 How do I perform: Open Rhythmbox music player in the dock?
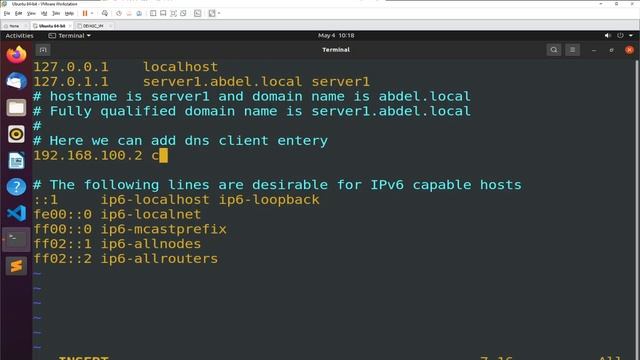[16, 134]
